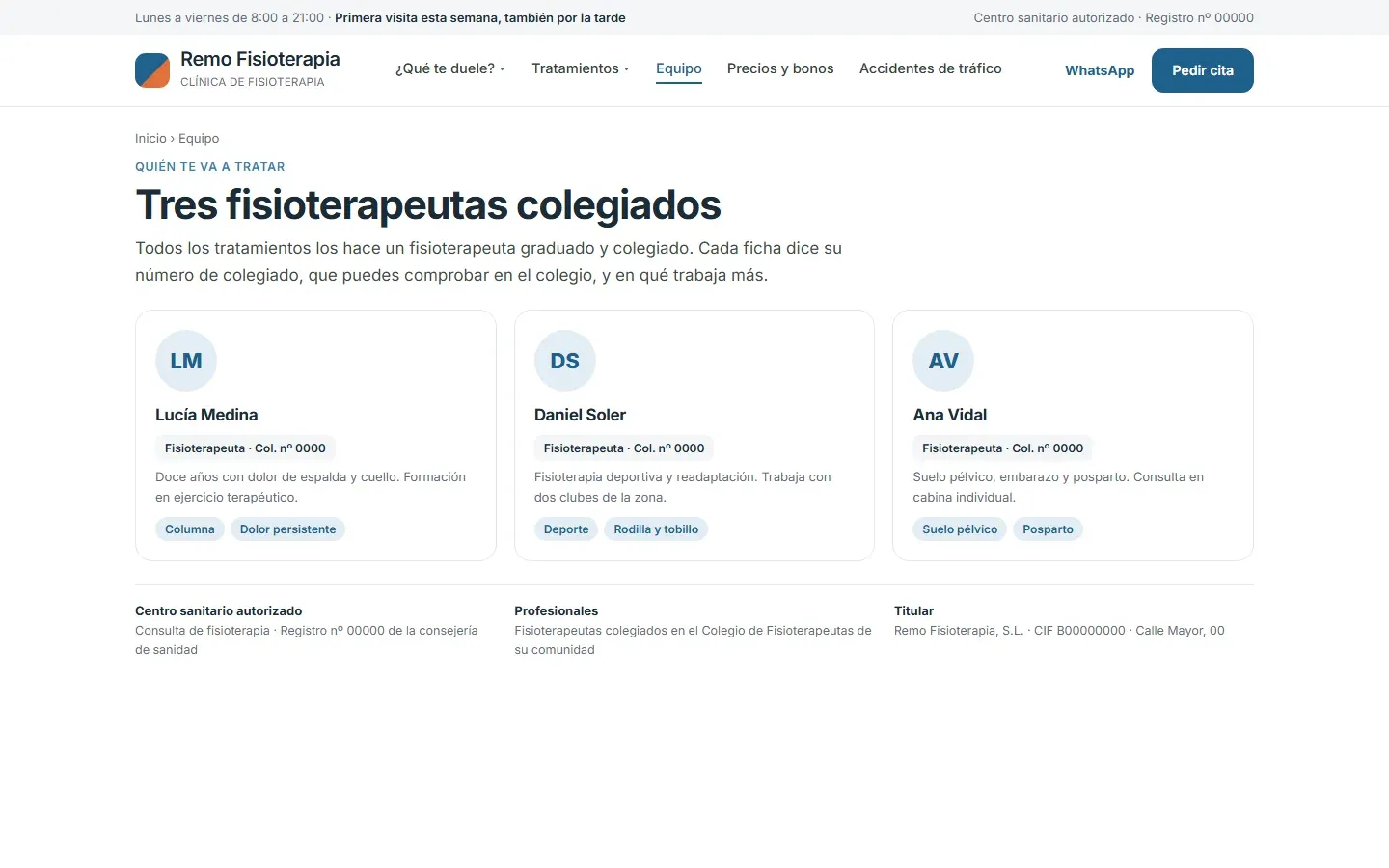Screen dimensions: 1389x868
Task: Open the WhatsApp link
Action: point(1100,70)
